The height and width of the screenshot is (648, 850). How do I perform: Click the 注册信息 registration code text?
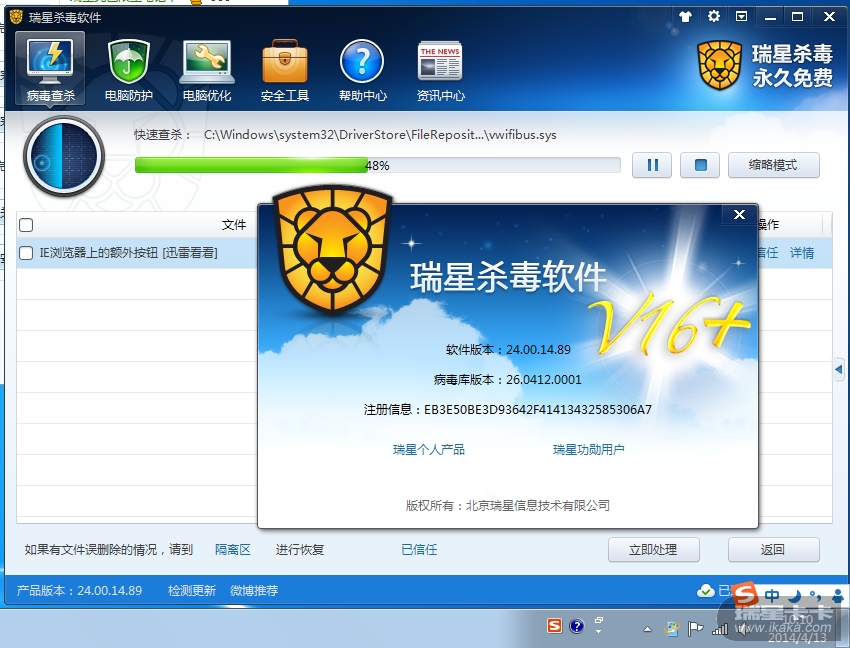[x=507, y=409]
